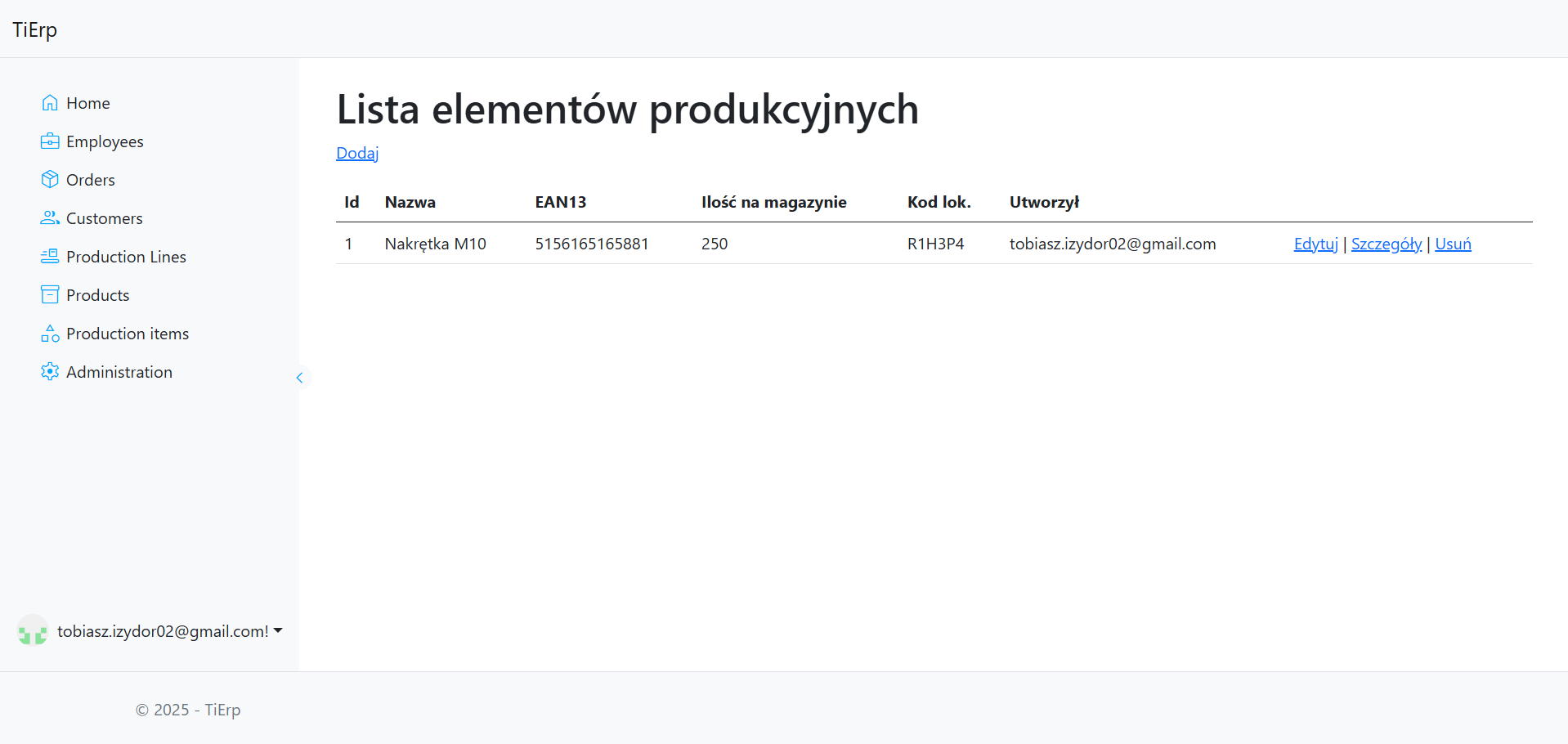Open the Employees menu item
Image resolution: width=1568 pixels, height=744 pixels.
[105, 141]
